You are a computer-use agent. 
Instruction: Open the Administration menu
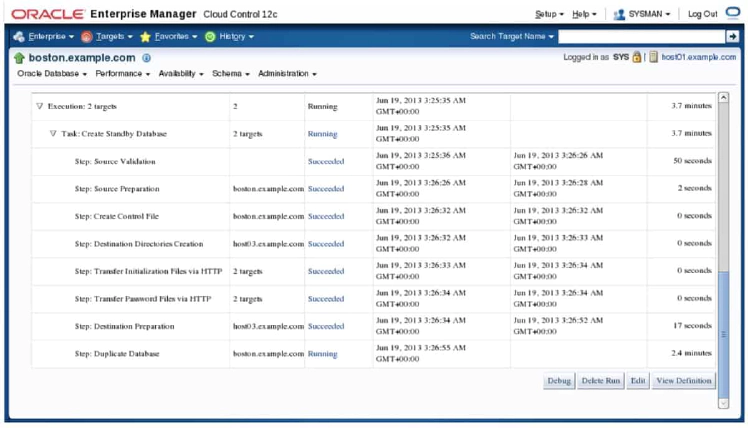click(287, 74)
